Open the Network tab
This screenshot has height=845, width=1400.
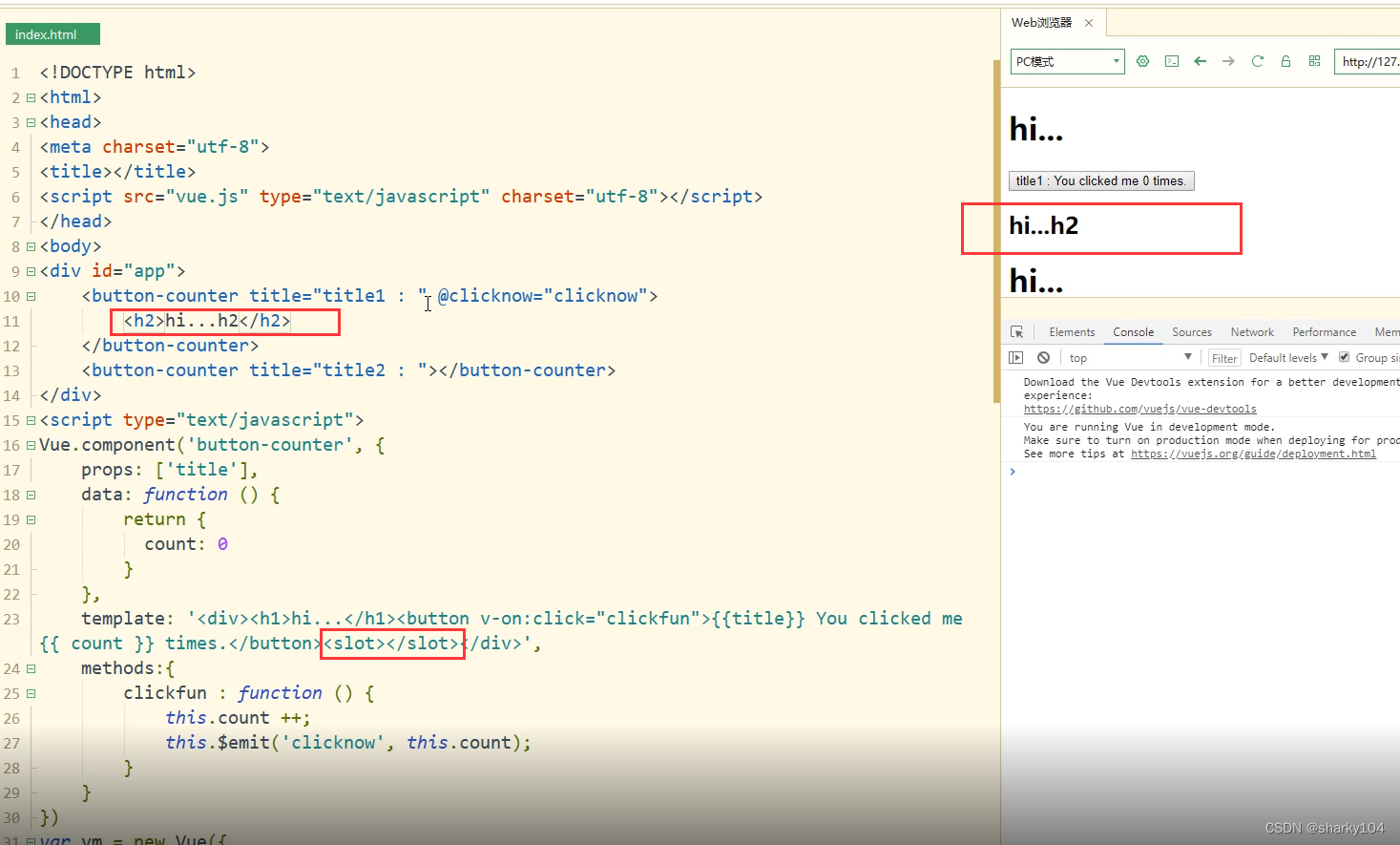click(1252, 332)
